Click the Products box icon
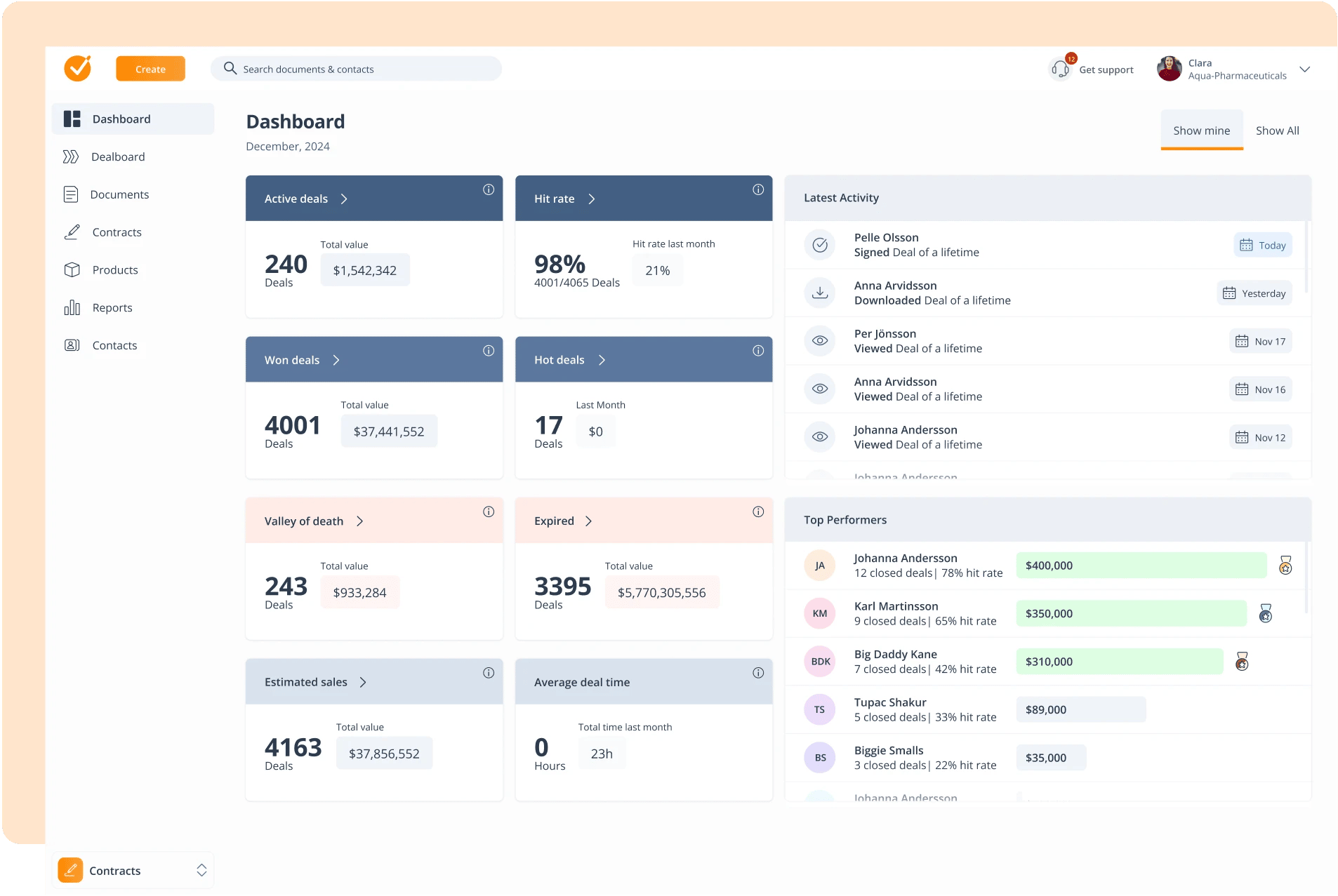The image size is (1338, 896). tap(72, 269)
